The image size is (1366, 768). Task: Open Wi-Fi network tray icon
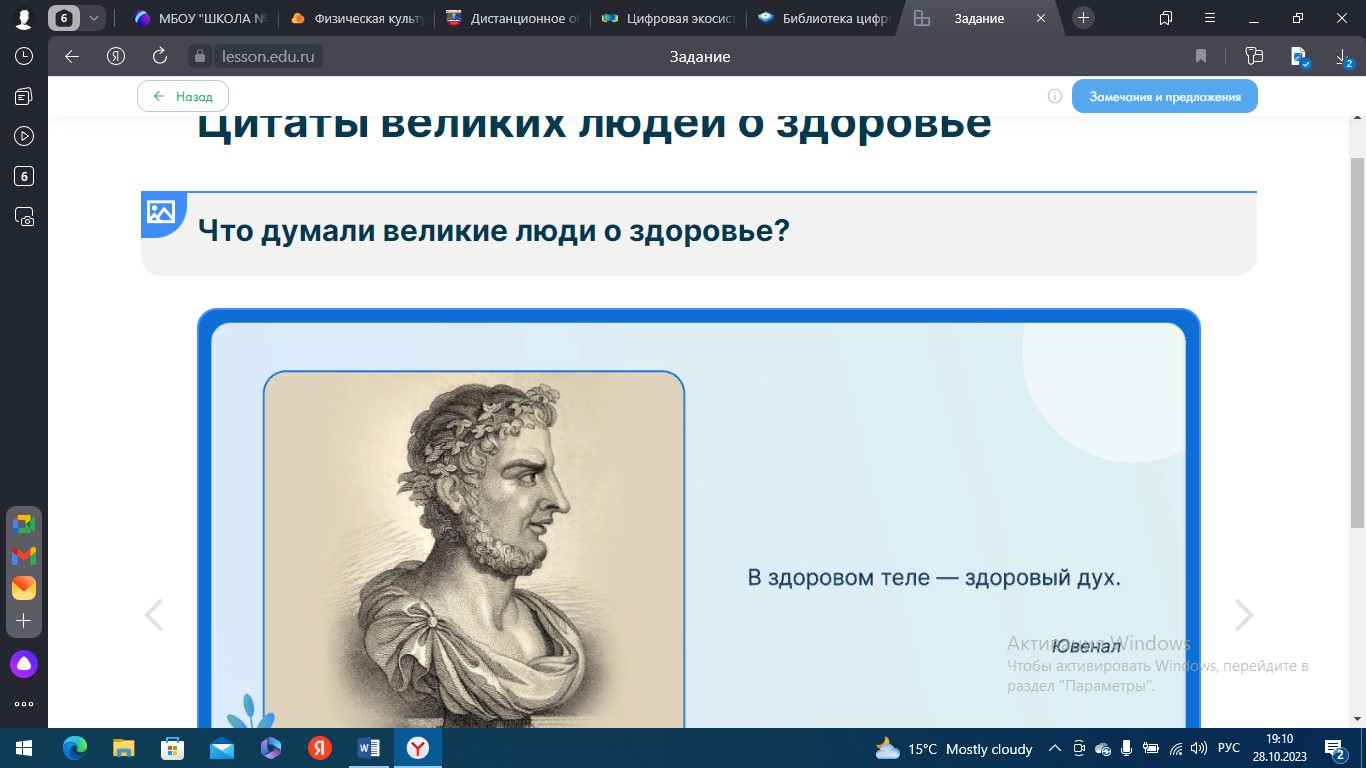[x=1176, y=749]
